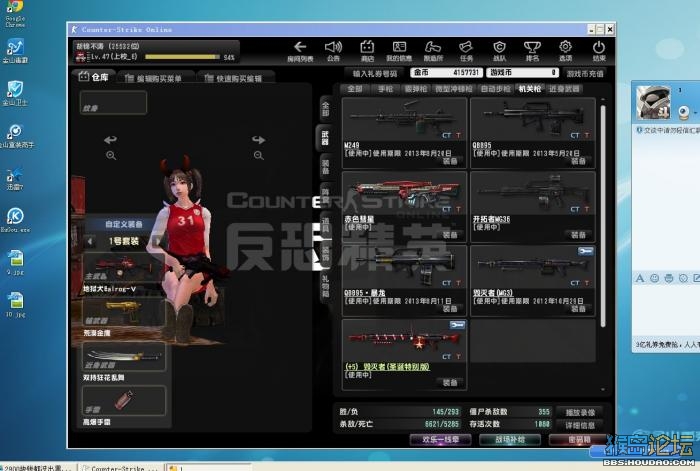
Task: Select the 机关枪 (machine gun) filter tab
Action: click(530, 89)
